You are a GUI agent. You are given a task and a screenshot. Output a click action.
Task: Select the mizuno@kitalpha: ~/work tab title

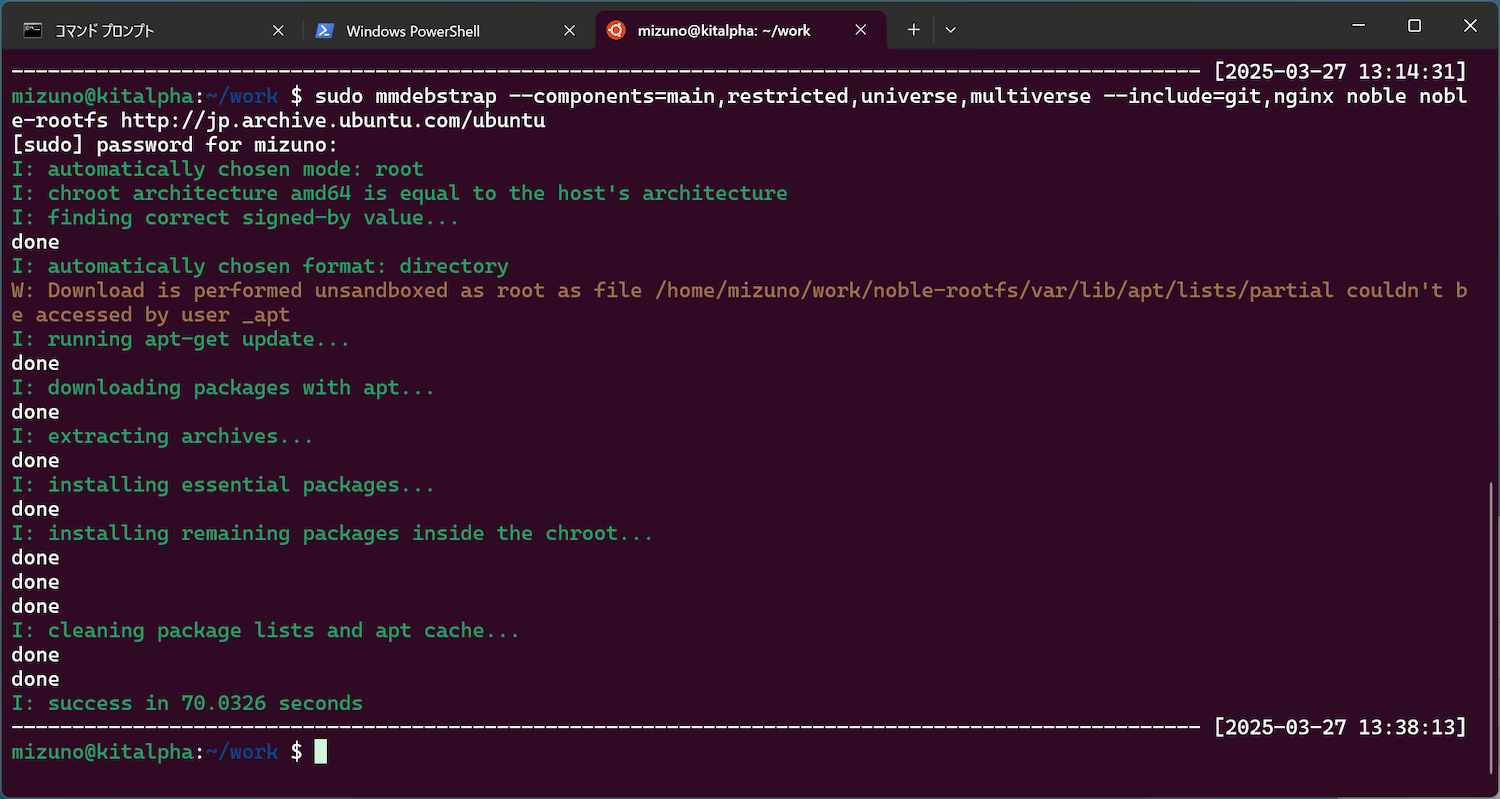(724, 31)
